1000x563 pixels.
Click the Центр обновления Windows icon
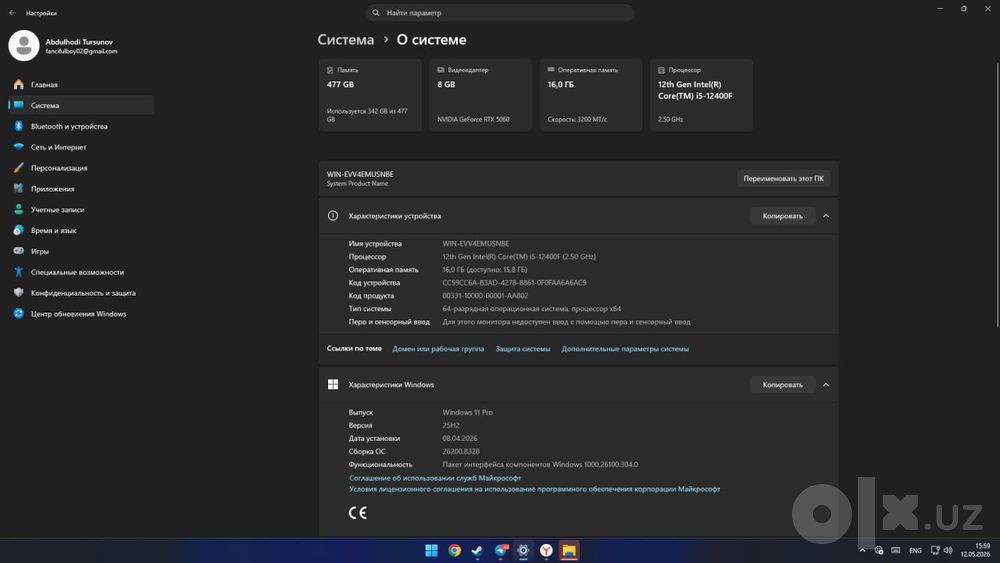click(x=18, y=314)
